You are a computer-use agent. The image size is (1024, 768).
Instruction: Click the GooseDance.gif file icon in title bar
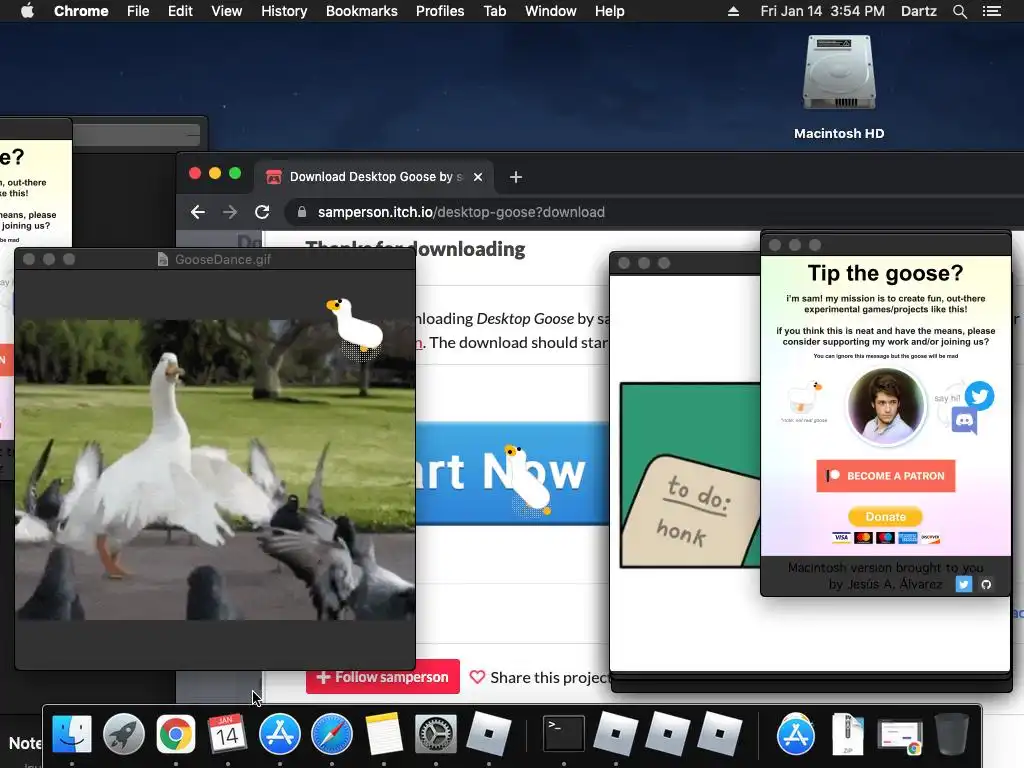point(163,259)
